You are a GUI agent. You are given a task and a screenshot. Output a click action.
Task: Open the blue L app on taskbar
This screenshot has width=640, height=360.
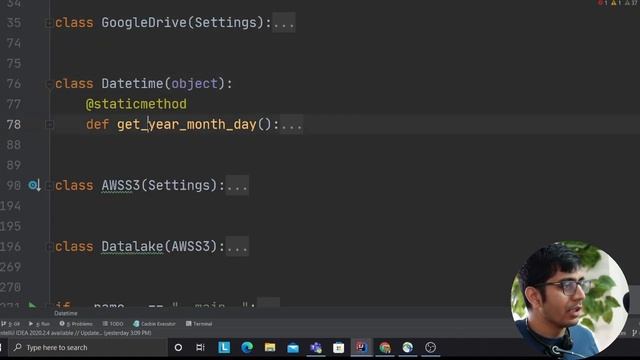224,348
